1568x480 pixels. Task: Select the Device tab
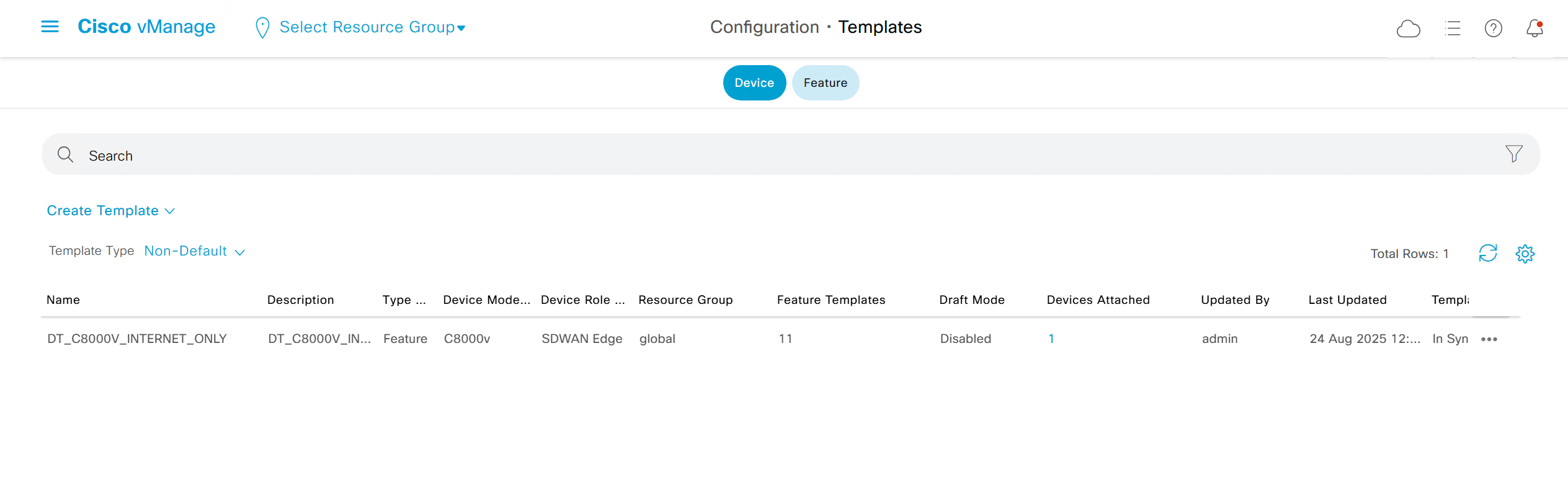pyautogui.click(x=754, y=83)
